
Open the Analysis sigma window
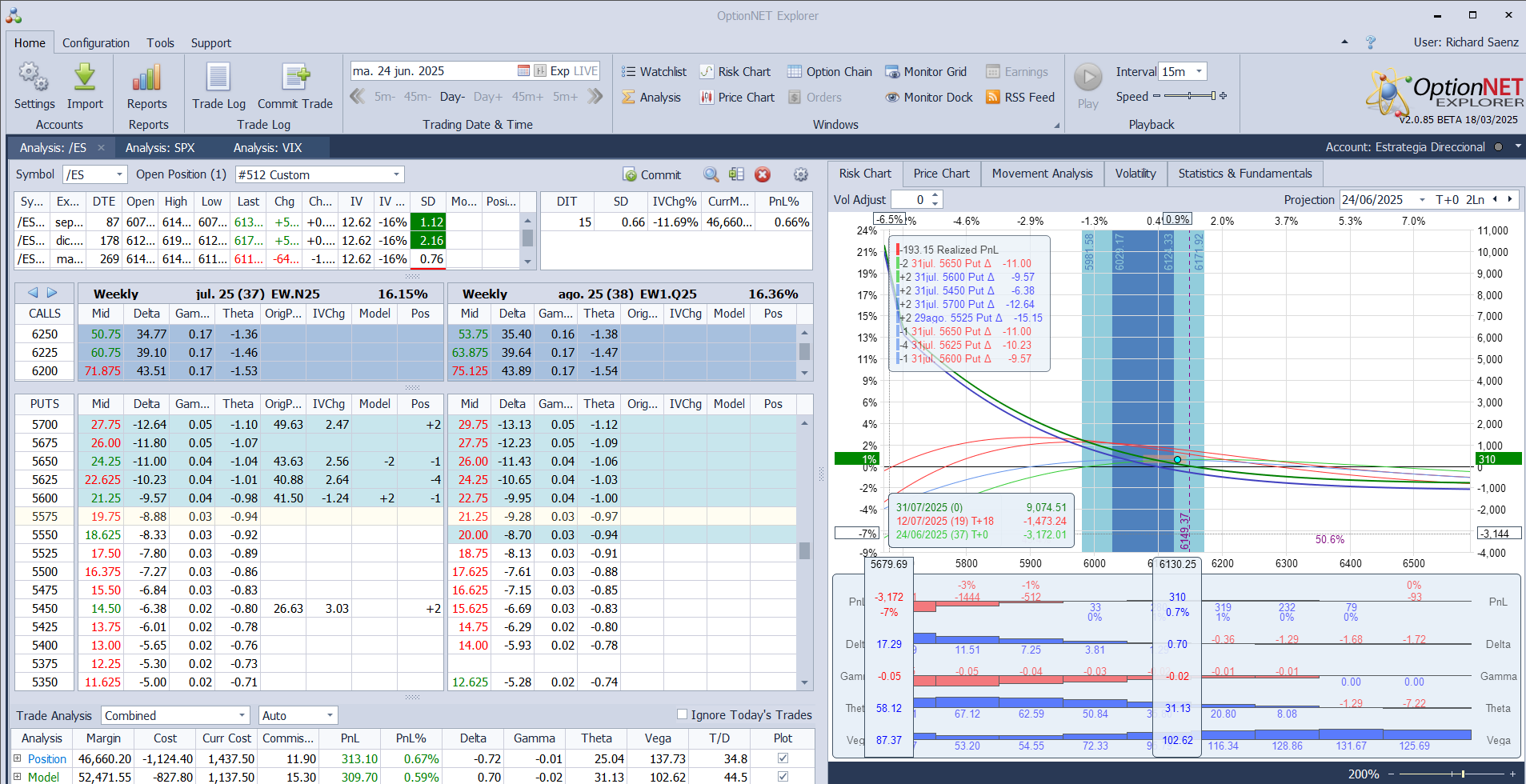(x=651, y=98)
